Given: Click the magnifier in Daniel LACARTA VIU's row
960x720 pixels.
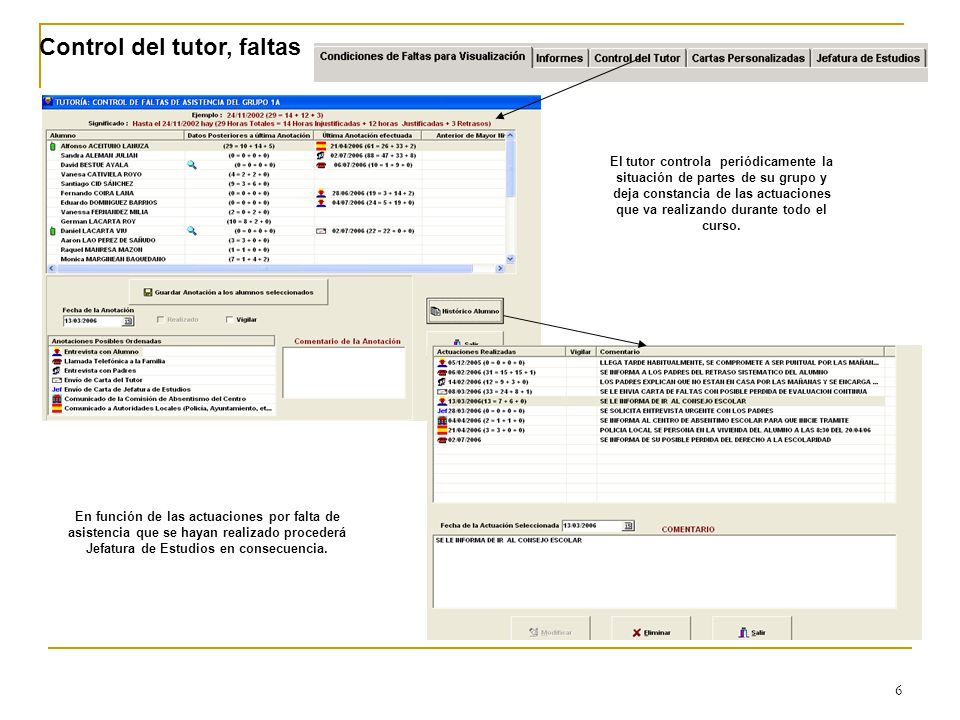Looking at the screenshot, I should (192, 231).
